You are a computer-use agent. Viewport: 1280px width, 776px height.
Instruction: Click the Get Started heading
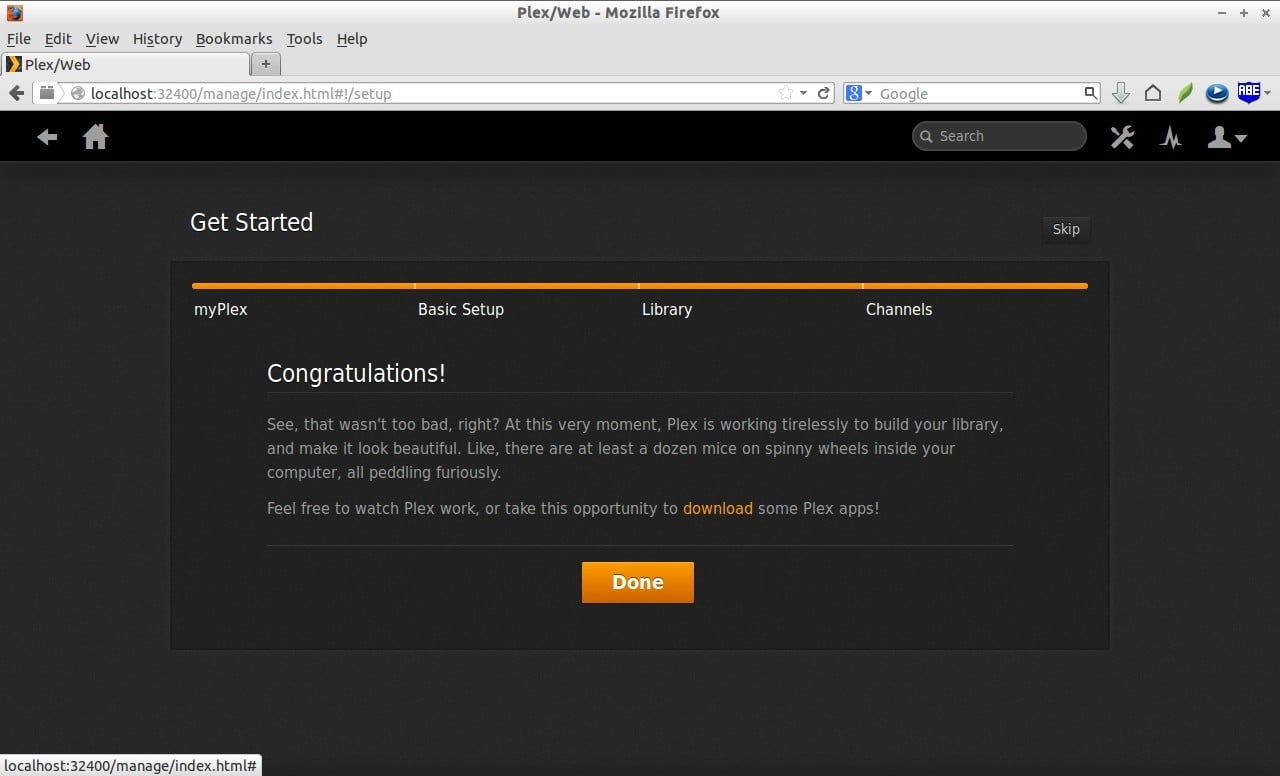pos(252,222)
